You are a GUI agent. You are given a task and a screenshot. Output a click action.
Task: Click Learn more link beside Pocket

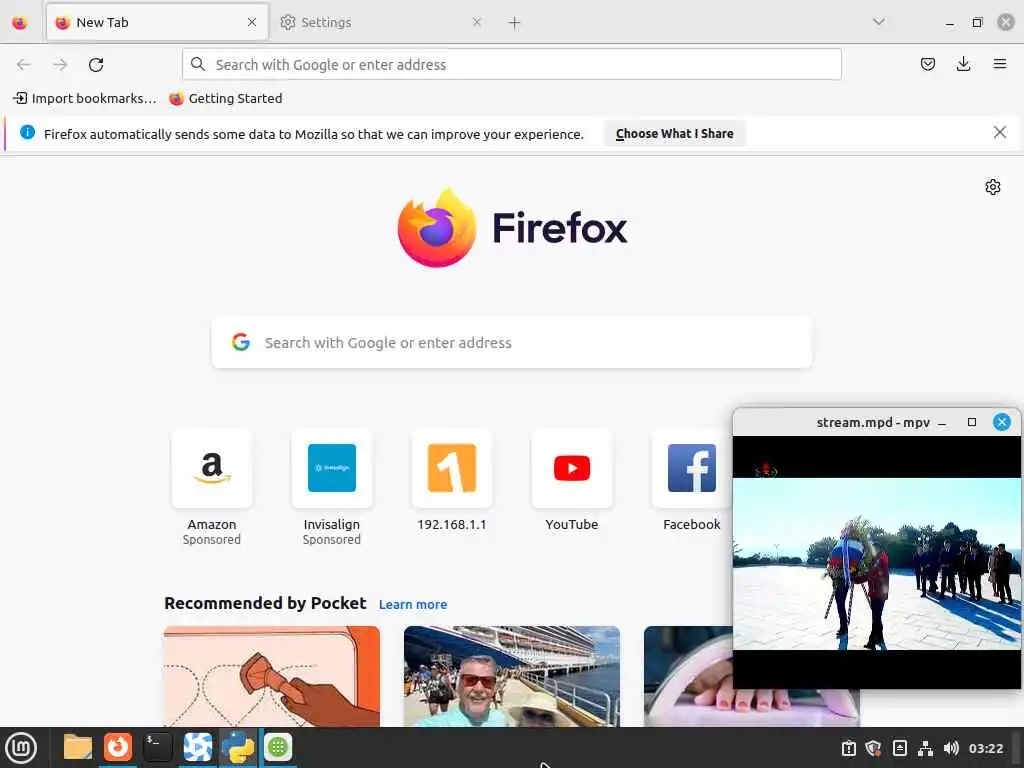coord(413,605)
